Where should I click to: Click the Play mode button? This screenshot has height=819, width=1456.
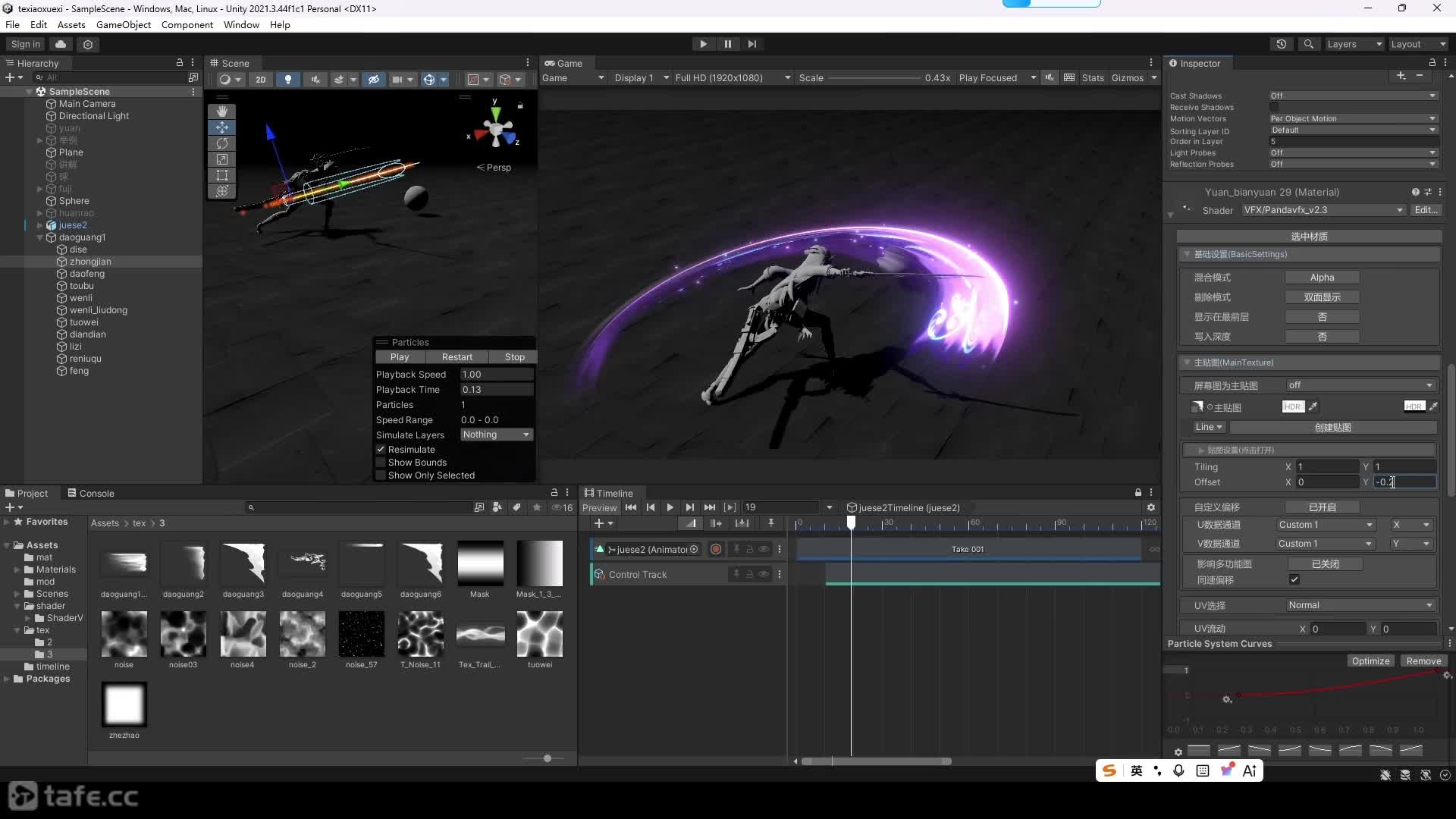point(703,44)
